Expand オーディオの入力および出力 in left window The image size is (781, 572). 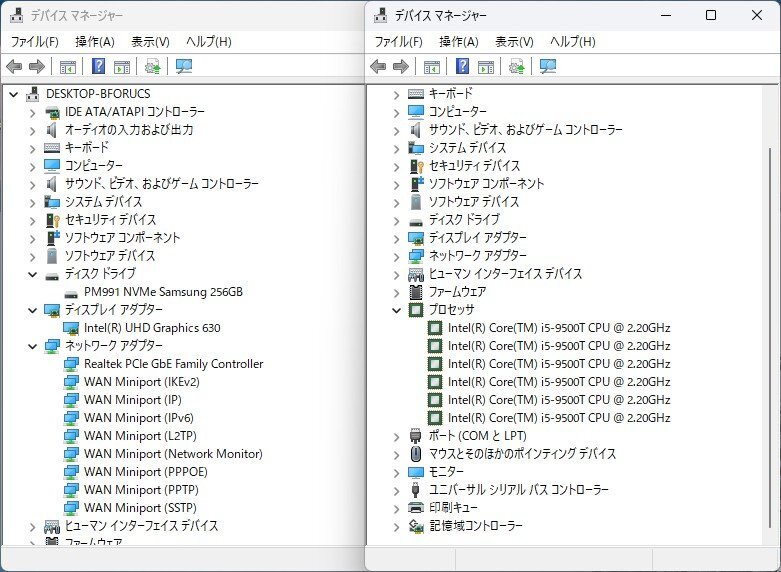coord(32,130)
